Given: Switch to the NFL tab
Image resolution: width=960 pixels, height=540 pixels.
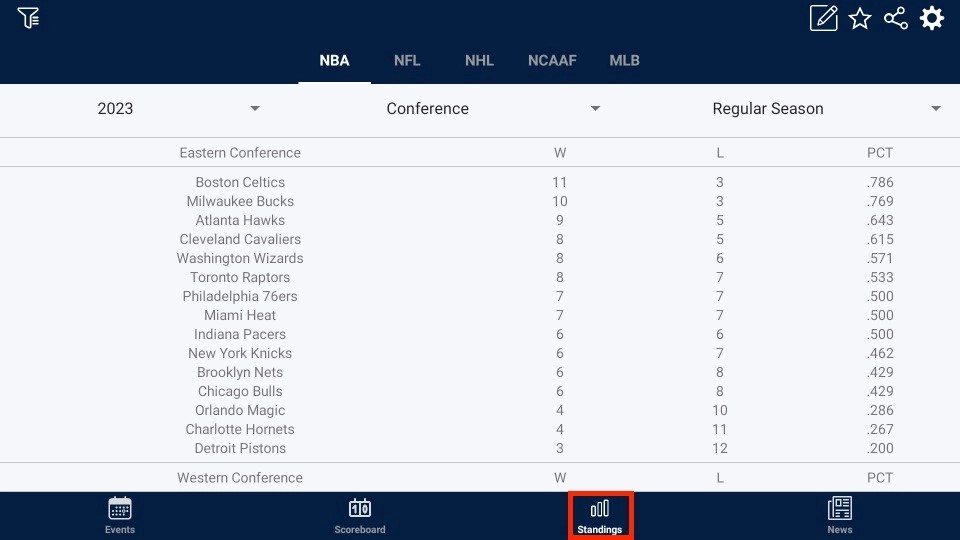Looking at the screenshot, I should (x=407, y=61).
